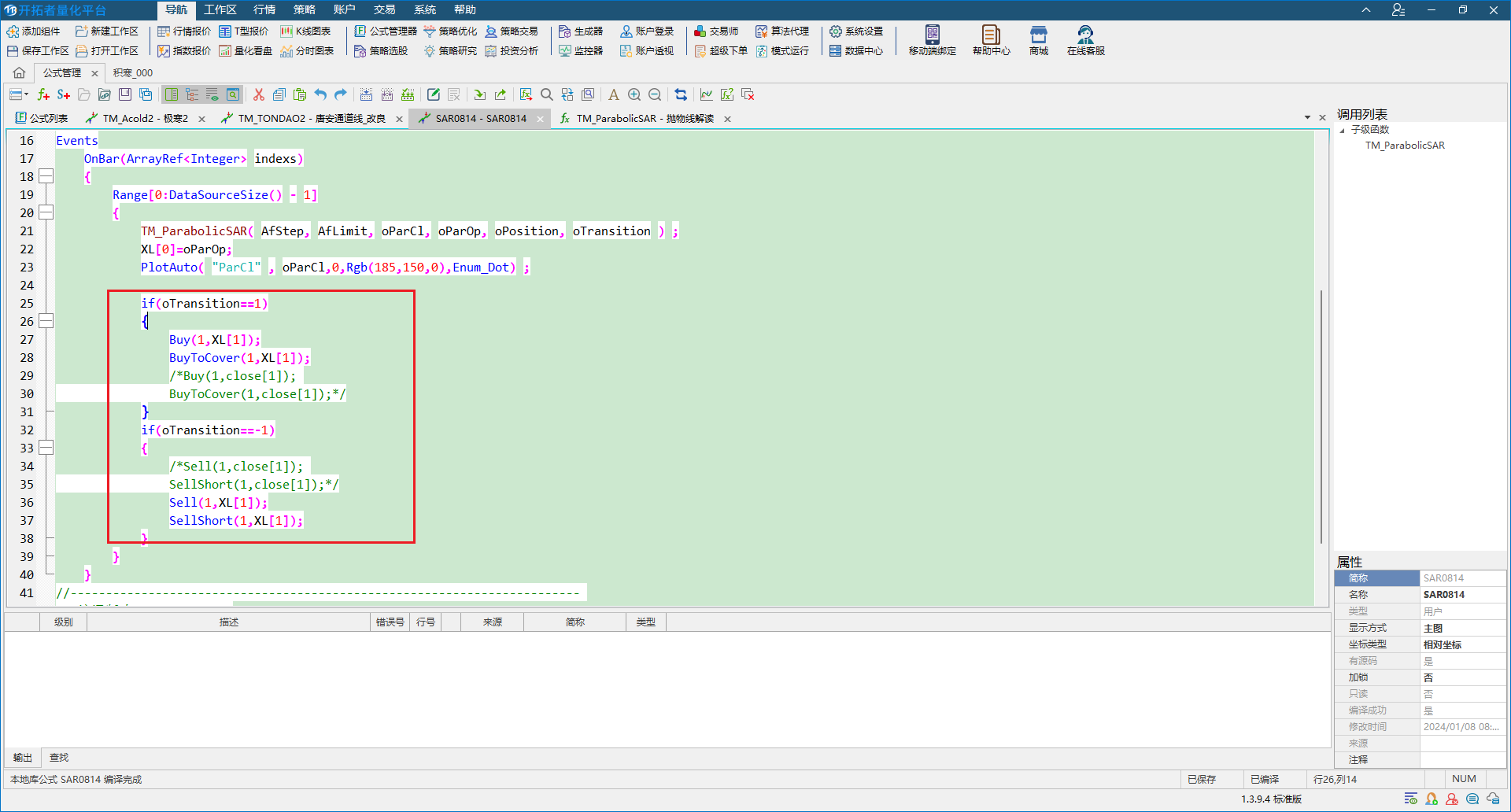
Task: Toggle the formula list side panel view button
Action: click(172, 95)
